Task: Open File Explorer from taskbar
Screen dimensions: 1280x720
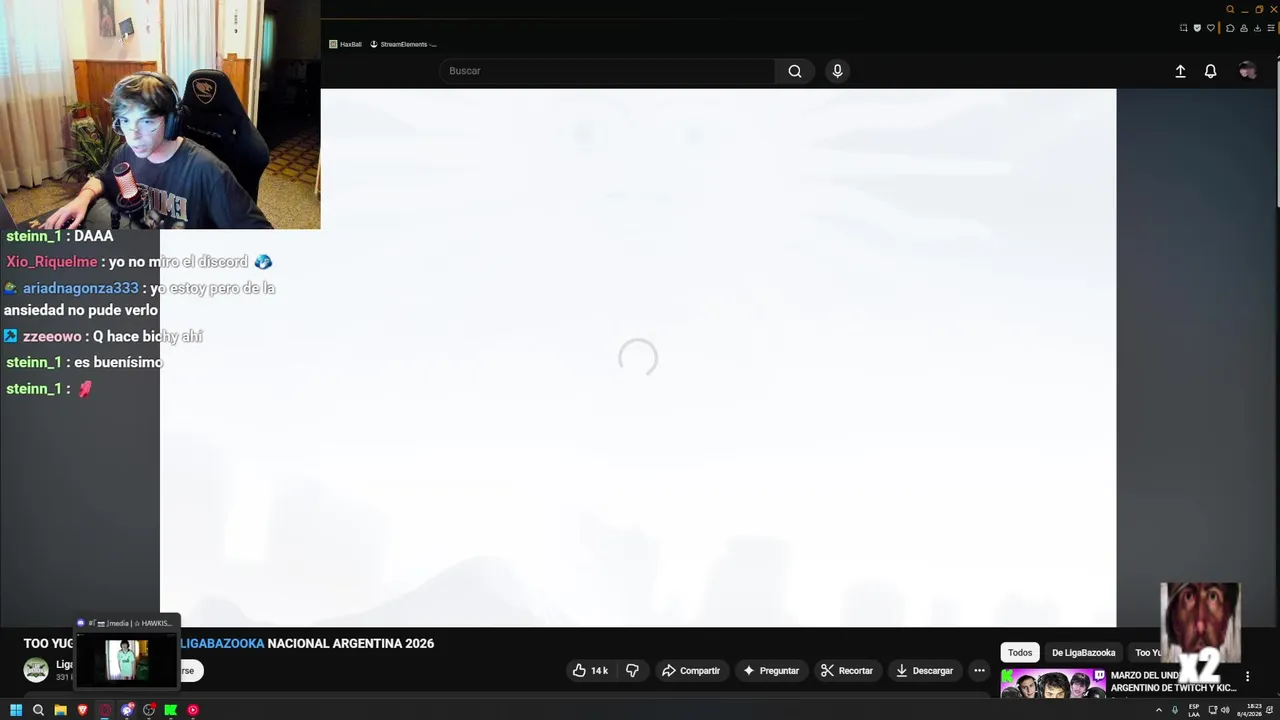Action: click(x=60, y=710)
